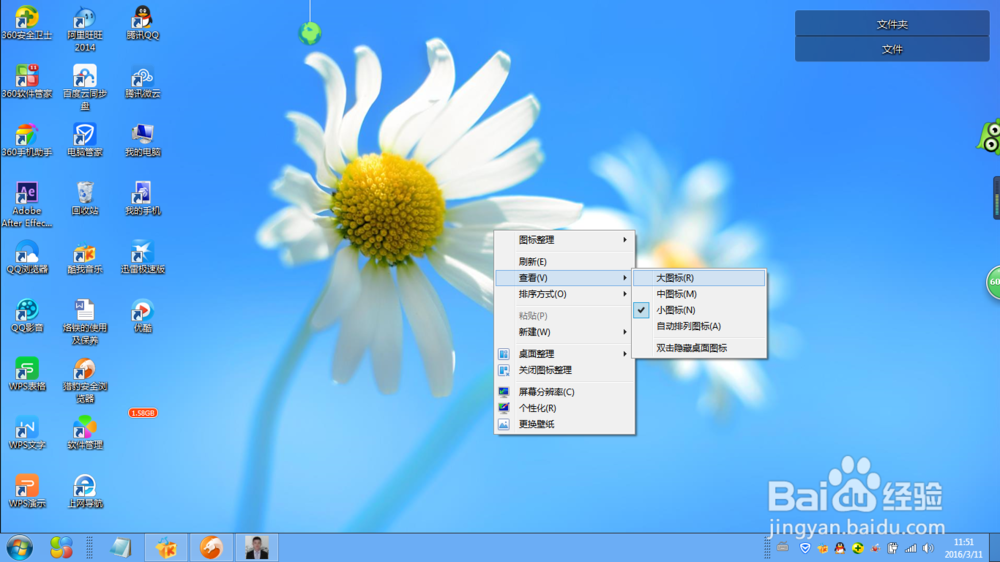
Task: Select 中图标(M) view option
Action: (700, 294)
